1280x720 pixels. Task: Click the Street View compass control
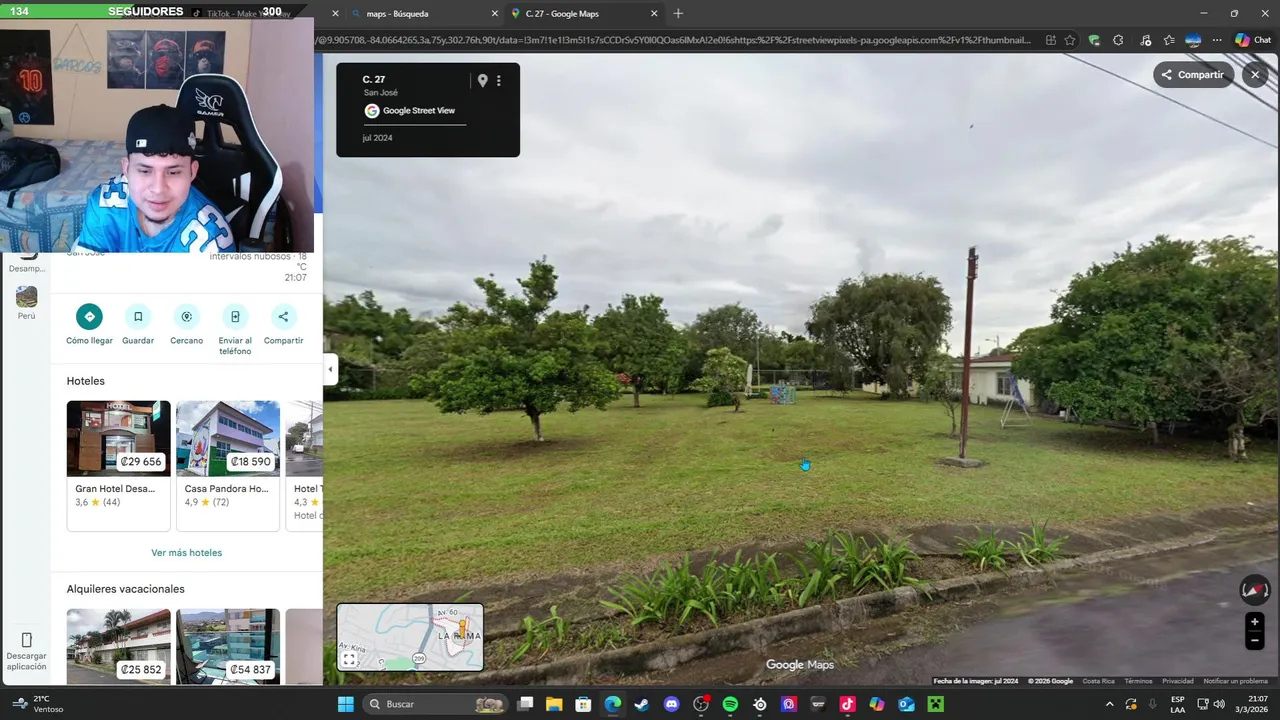[x=1254, y=589]
